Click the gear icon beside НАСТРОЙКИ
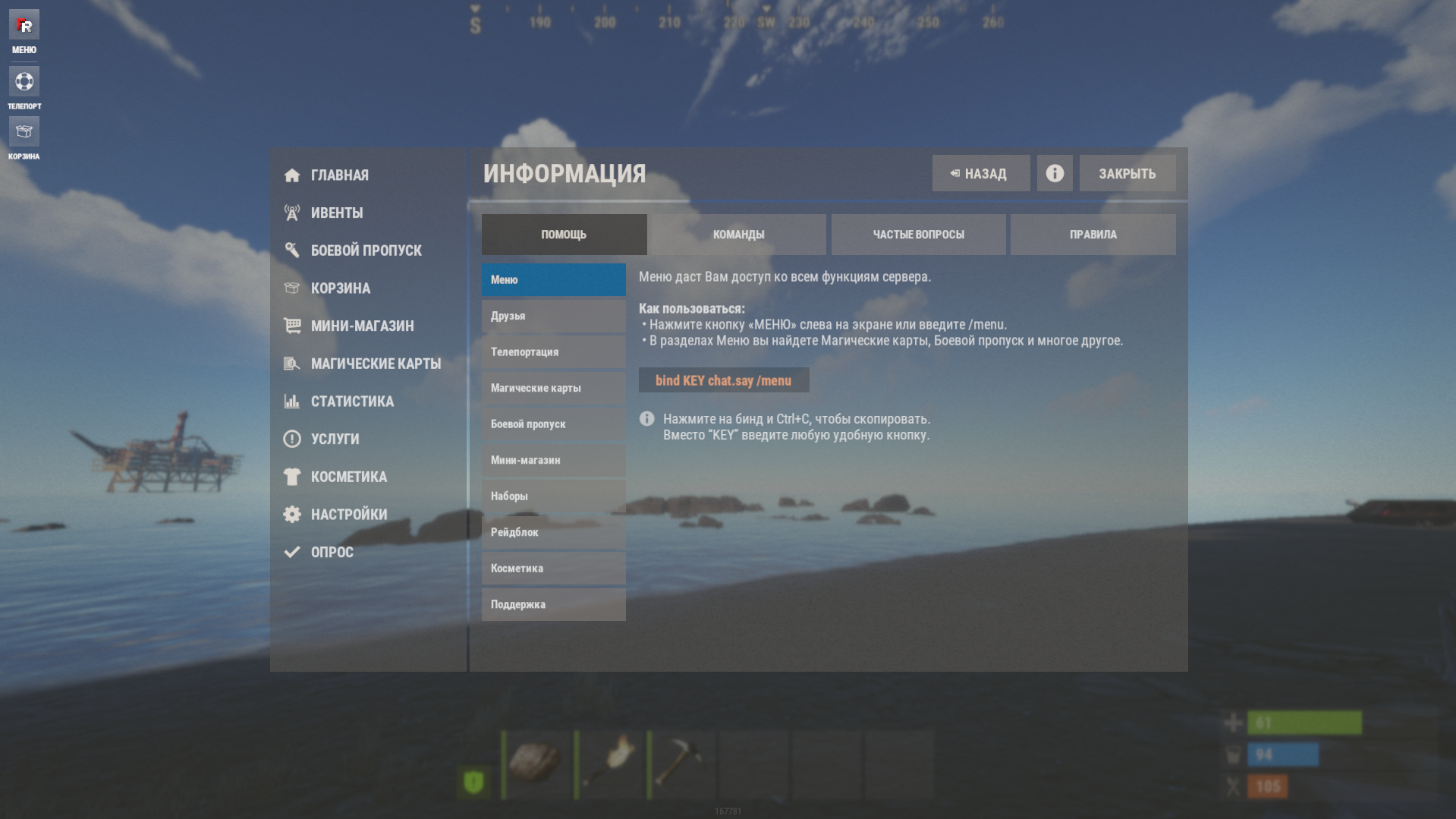Screen dimensions: 1456x819 [x=292, y=515]
